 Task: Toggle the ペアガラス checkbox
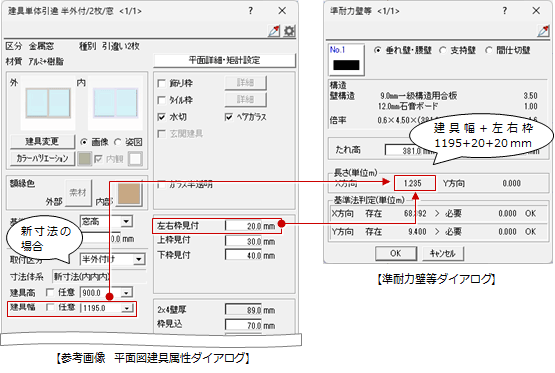(229, 117)
